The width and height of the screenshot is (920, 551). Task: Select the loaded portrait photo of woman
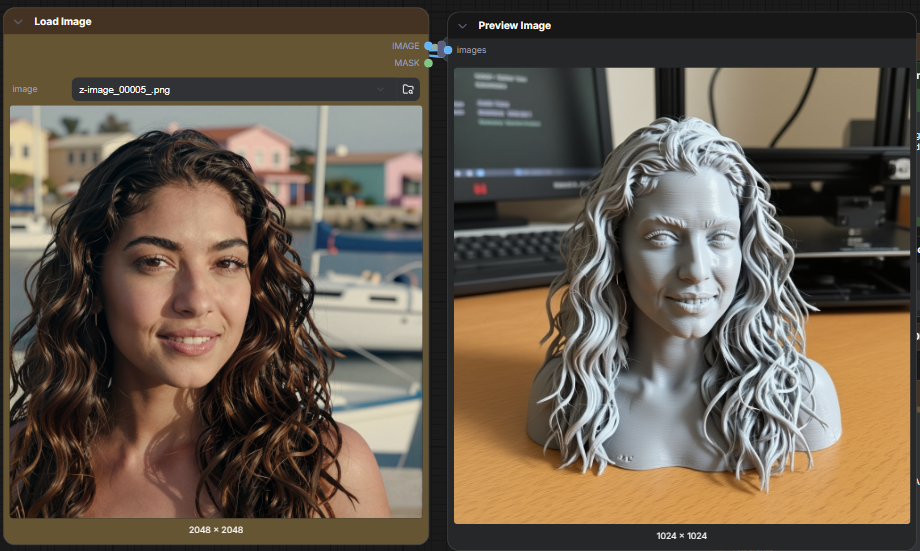pyautogui.click(x=216, y=311)
